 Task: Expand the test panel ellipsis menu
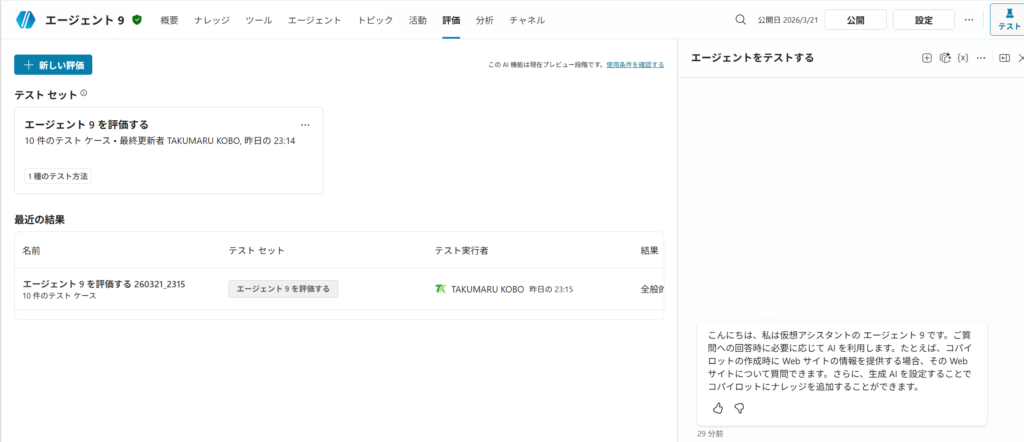[x=982, y=58]
